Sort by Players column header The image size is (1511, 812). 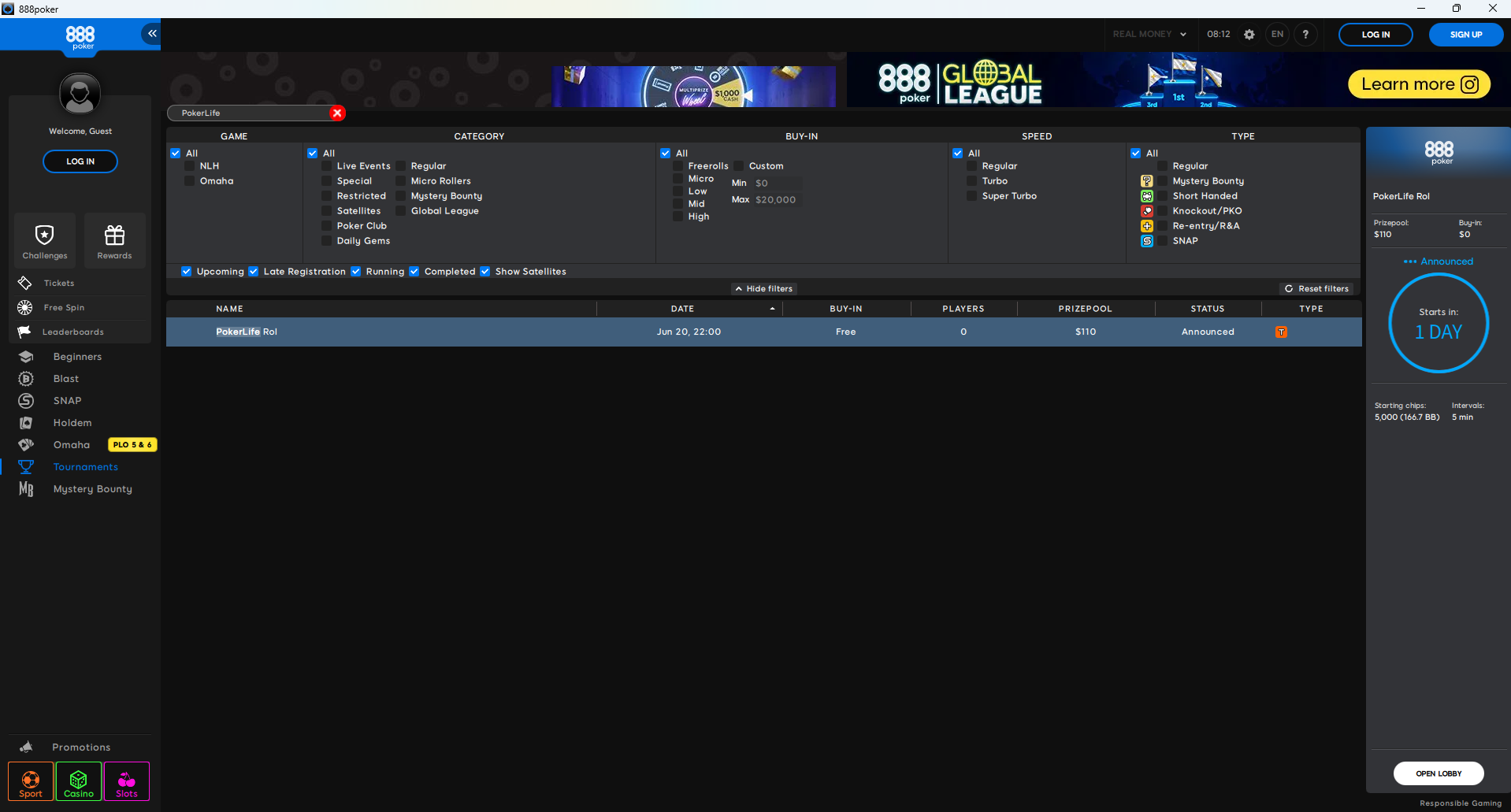pyautogui.click(x=963, y=309)
